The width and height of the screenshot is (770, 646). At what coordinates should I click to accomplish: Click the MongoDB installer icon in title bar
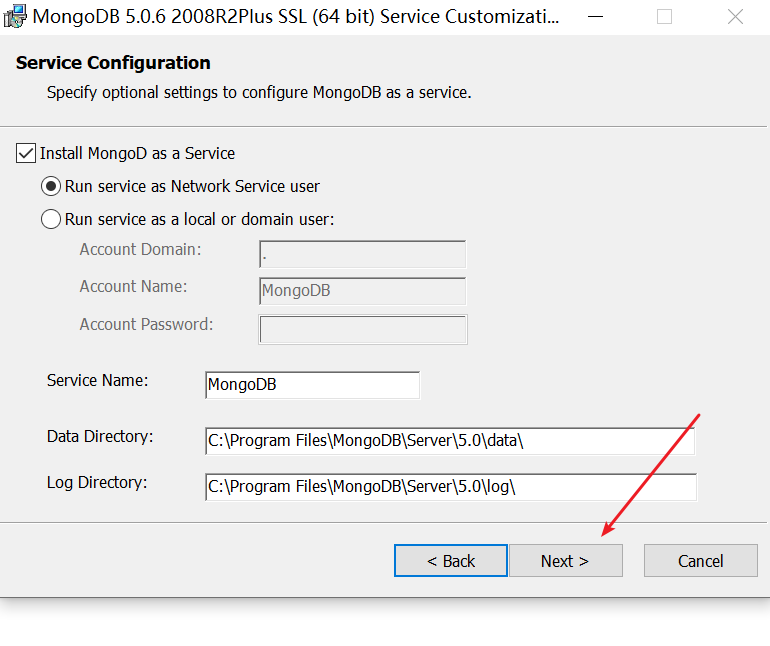[x=15, y=16]
